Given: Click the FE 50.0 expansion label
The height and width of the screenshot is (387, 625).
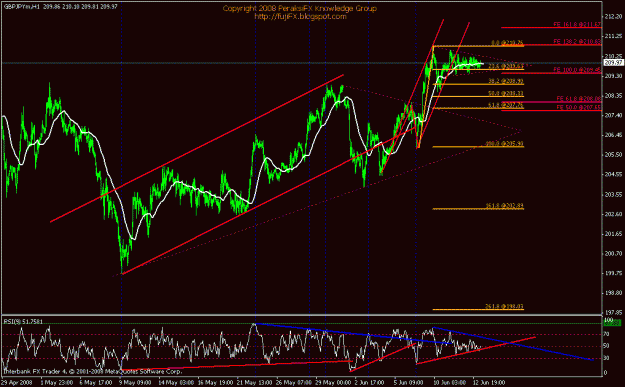Looking at the screenshot, I should click(x=578, y=108).
